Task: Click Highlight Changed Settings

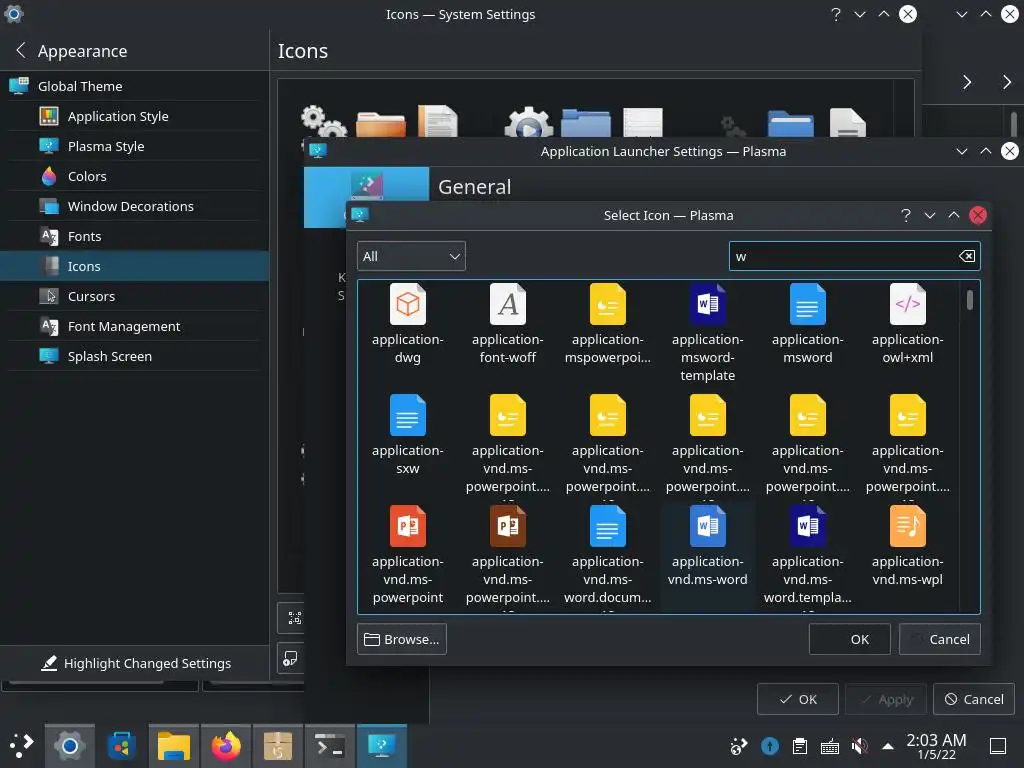Action: tap(136, 663)
